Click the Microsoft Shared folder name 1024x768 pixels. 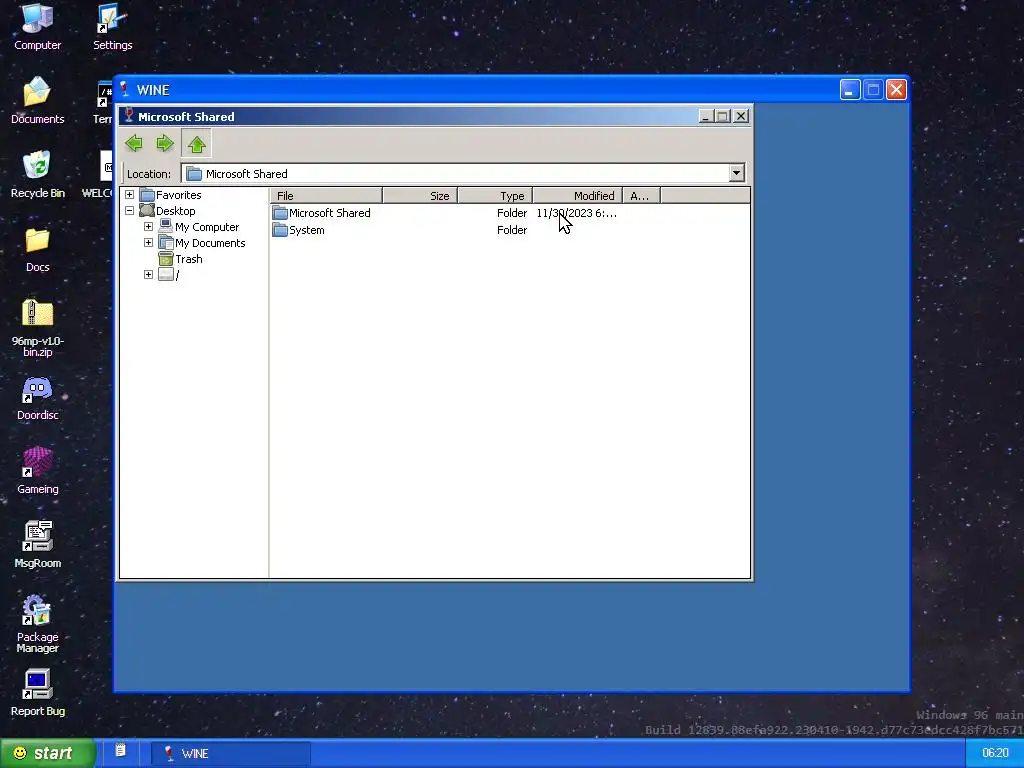coord(329,213)
